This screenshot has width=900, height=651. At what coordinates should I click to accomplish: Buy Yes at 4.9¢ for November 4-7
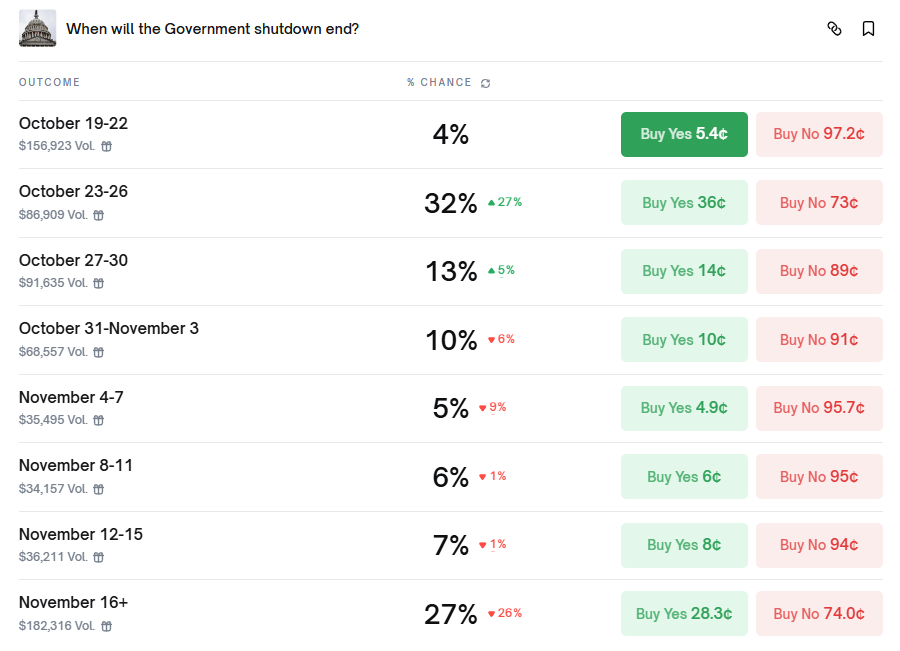pos(684,408)
